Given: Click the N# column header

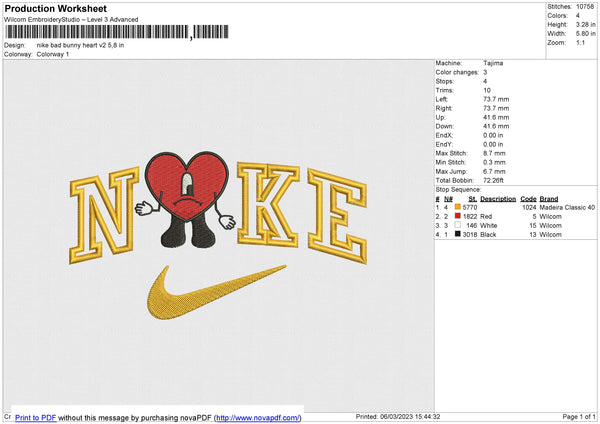Looking at the screenshot, I should tap(448, 199).
